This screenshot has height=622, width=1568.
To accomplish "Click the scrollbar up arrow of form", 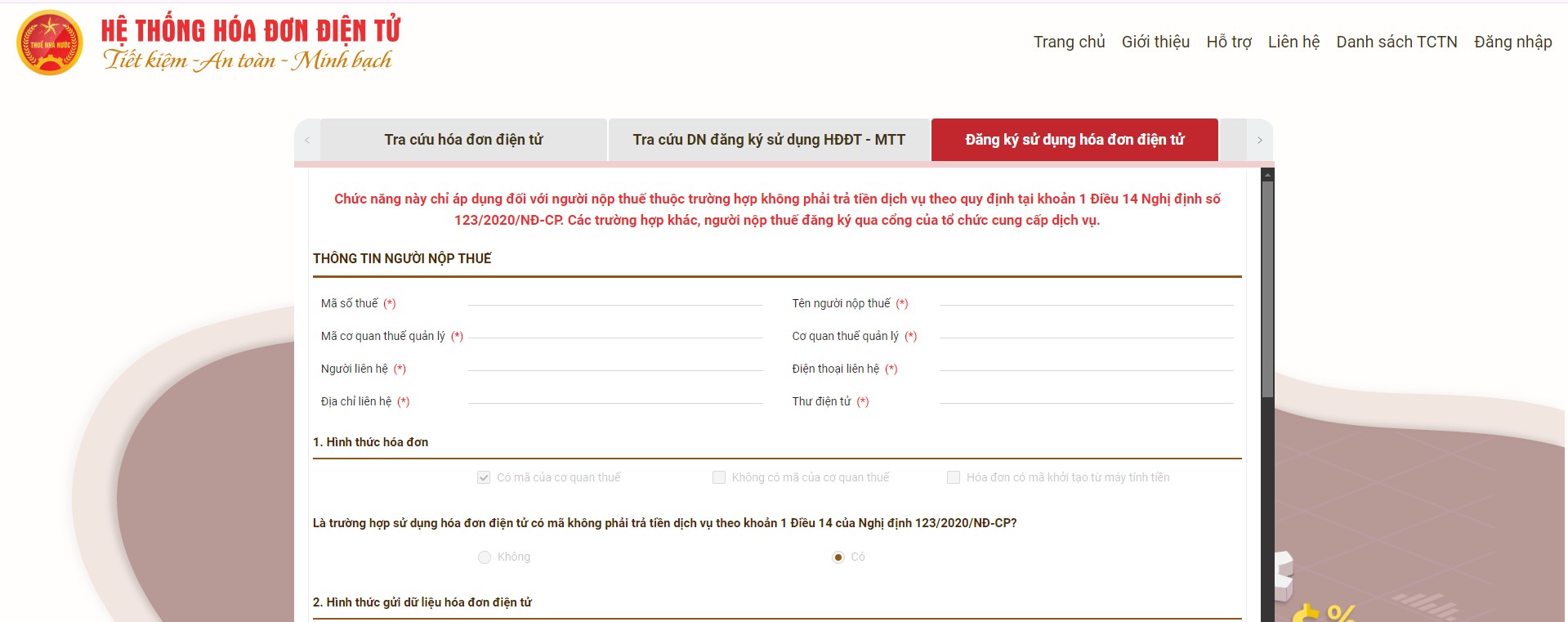I will pos(1267,175).
